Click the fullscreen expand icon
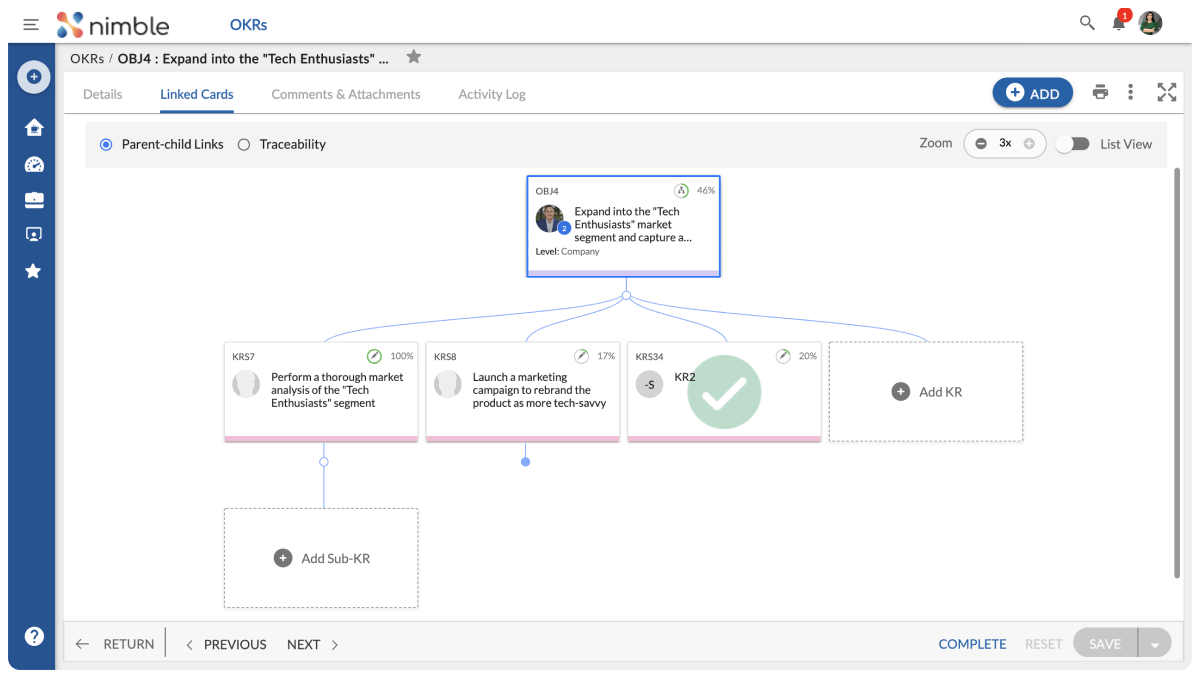Image resolution: width=1200 pixels, height=678 pixels. [1166, 91]
